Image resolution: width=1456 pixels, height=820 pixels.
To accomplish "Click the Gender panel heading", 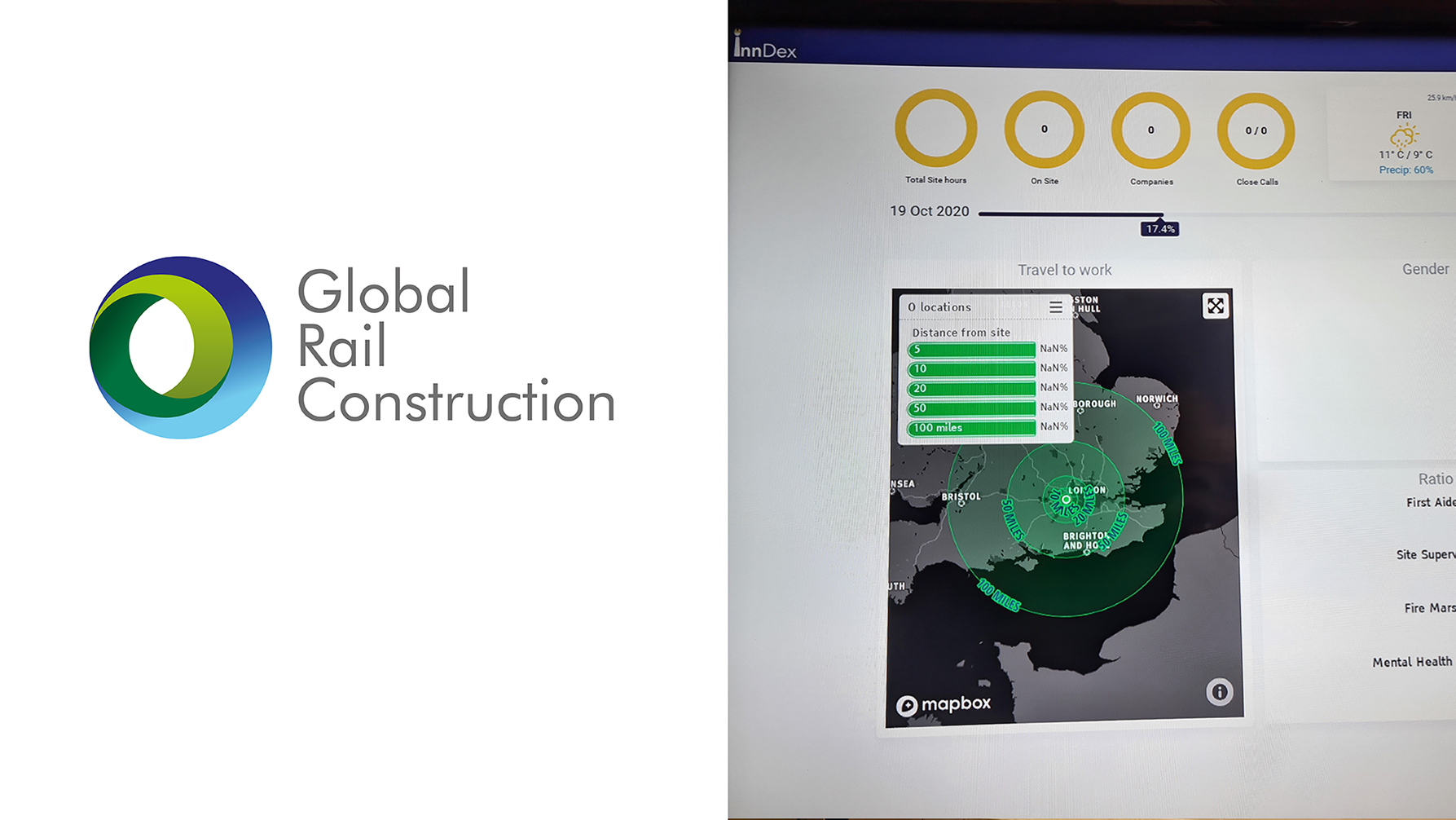I will (x=1425, y=269).
